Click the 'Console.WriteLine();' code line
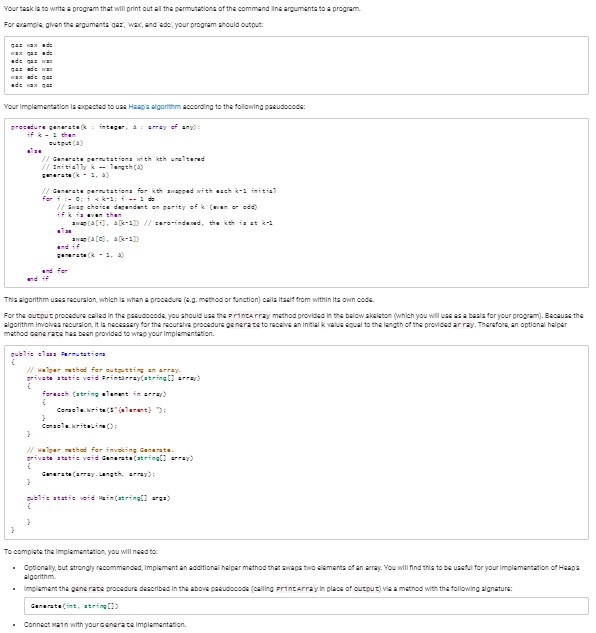 [x=80, y=426]
